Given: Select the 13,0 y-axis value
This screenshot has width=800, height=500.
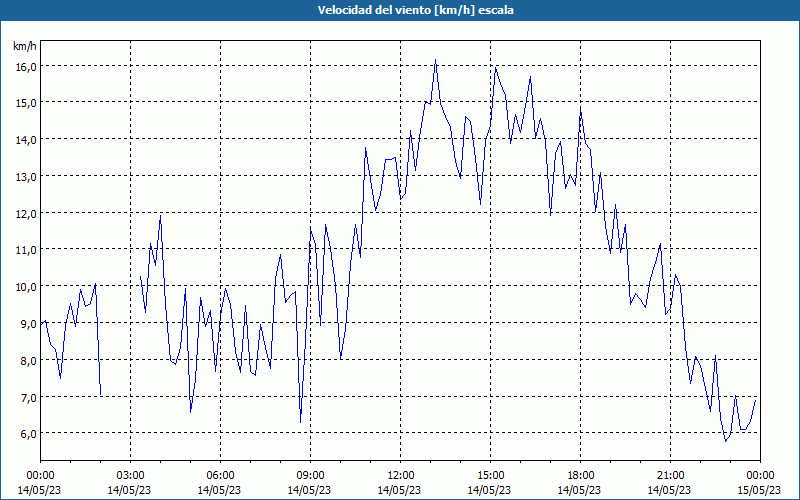Looking at the screenshot, I should pyautogui.click(x=26, y=177).
